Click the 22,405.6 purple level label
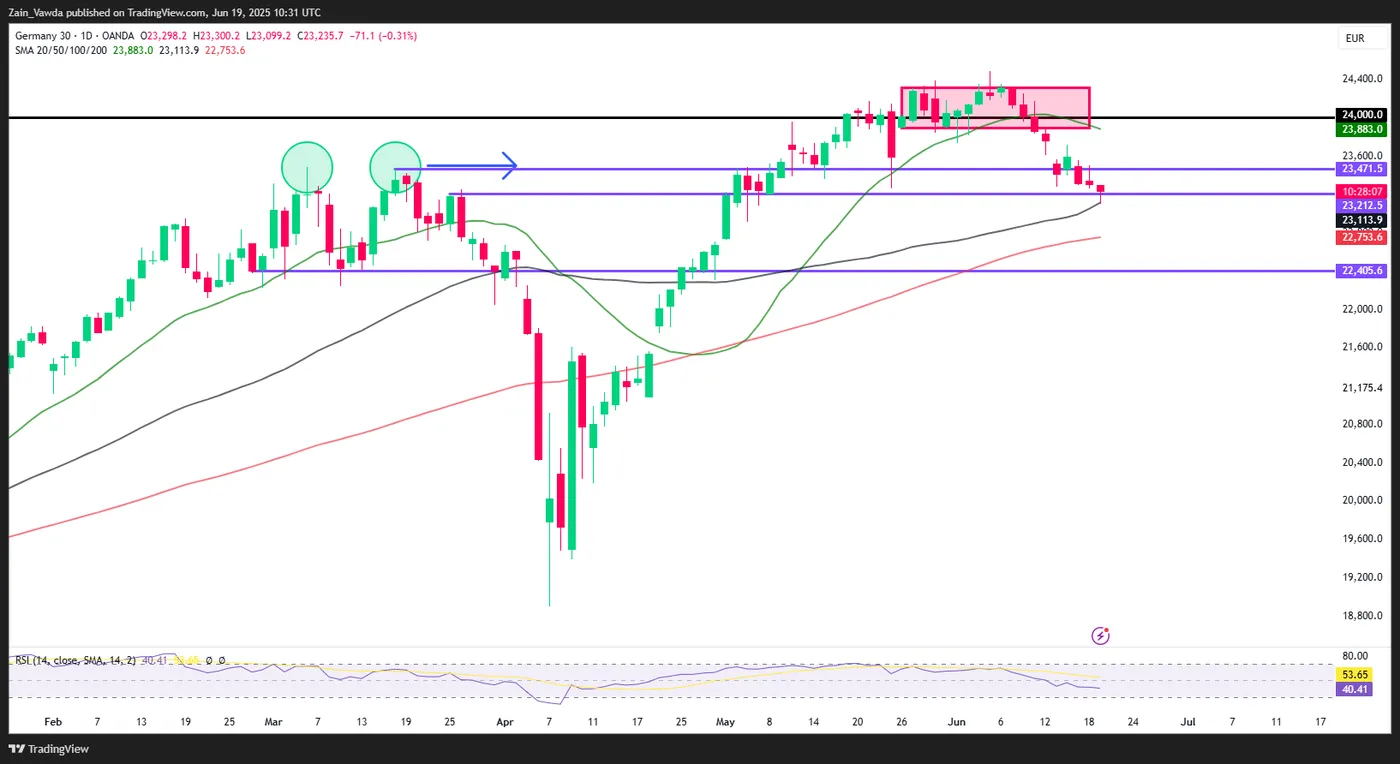Screen dimensions: 1400x764 click(x=1360, y=271)
